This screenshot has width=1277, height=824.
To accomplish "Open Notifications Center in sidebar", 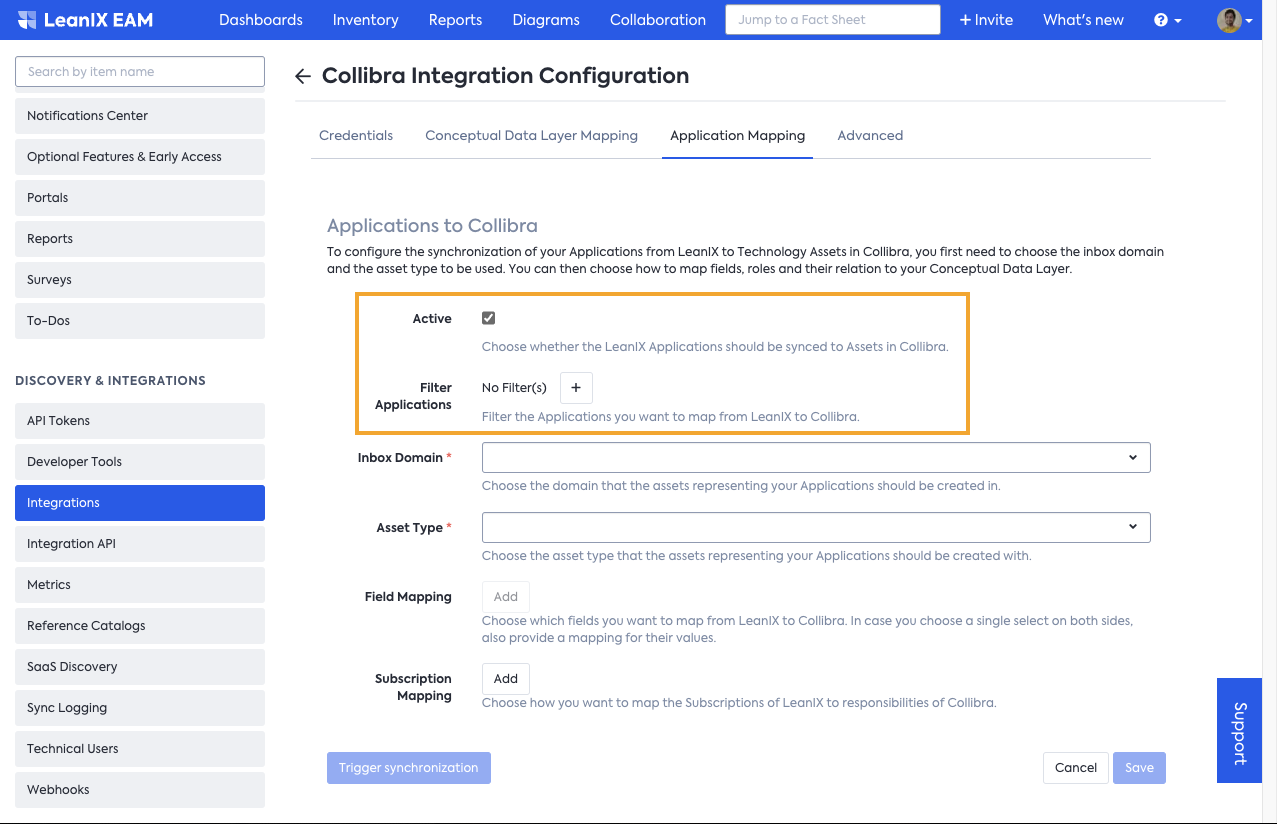I will tap(140, 116).
